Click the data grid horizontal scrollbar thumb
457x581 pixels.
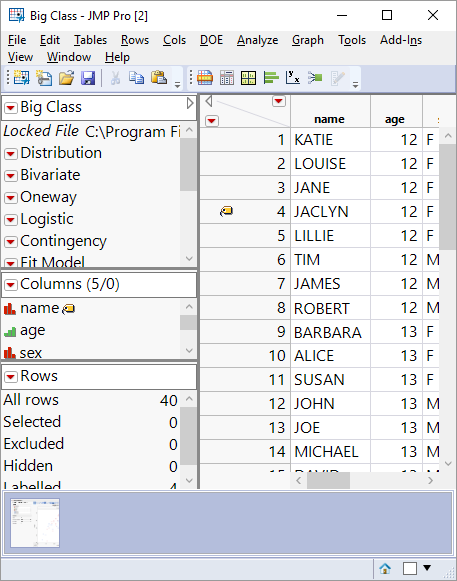(x=328, y=481)
